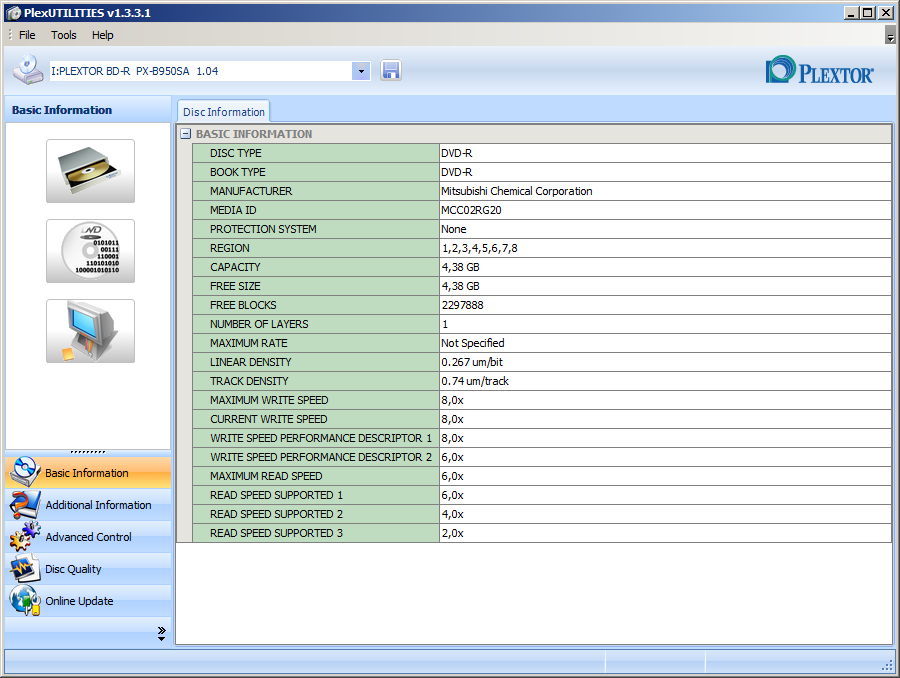The image size is (900, 678).
Task: Click the Basic Information disc icon
Action: point(25,472)
